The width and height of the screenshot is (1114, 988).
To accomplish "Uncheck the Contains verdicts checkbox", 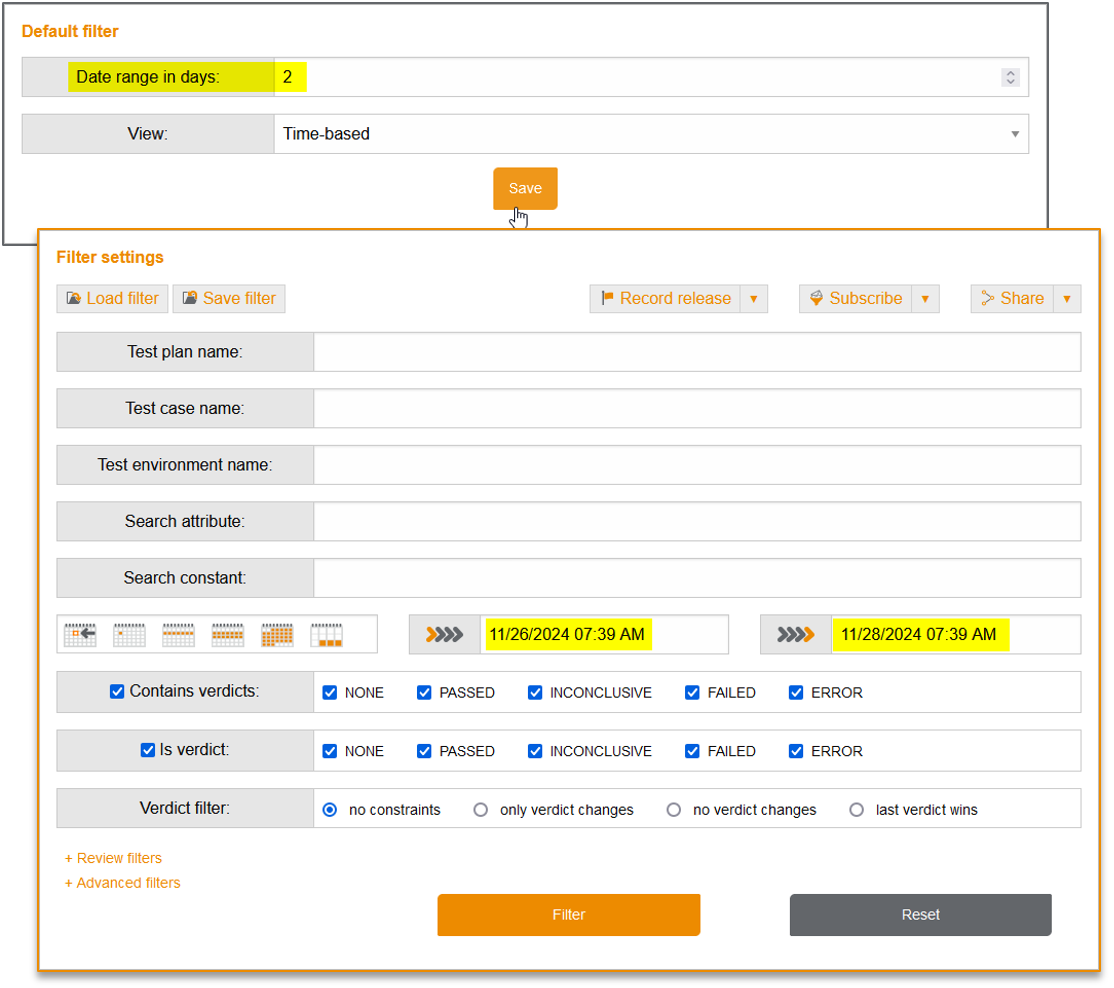I will tap(117, 692).
